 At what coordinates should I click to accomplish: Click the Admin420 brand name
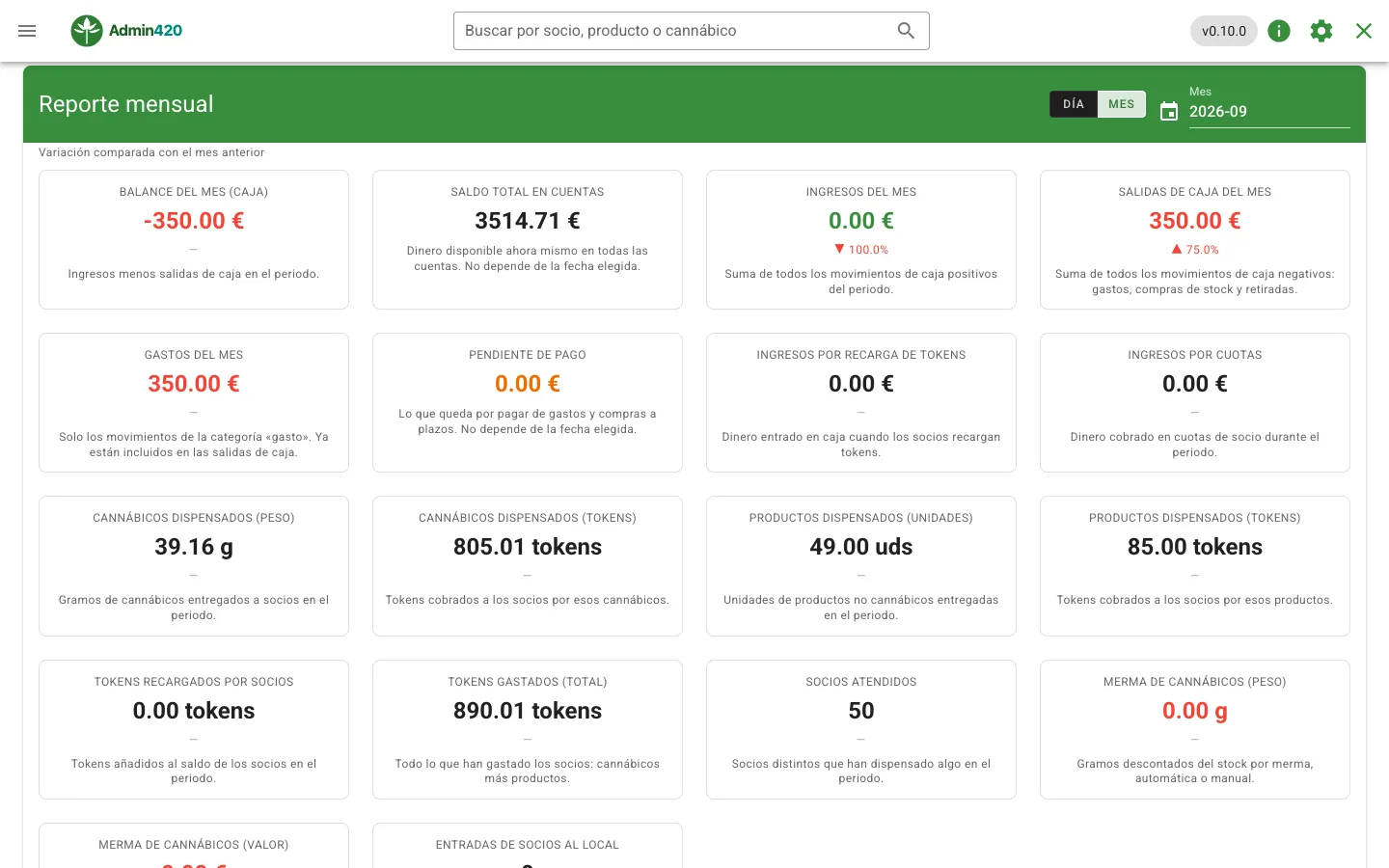146,31
